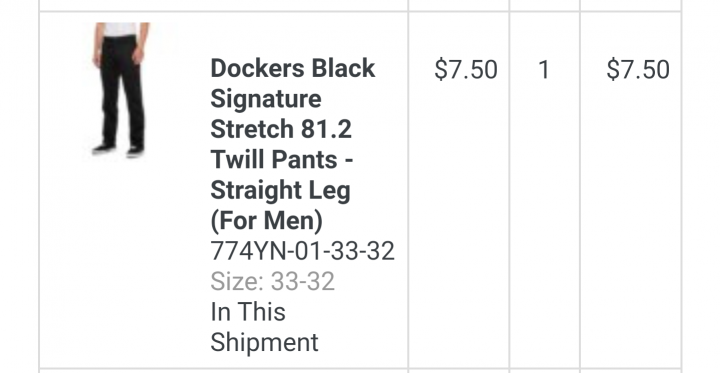Click the shoes in product photo
The image size is (720, 373).
pyautogui.click(x=118, y=150)
